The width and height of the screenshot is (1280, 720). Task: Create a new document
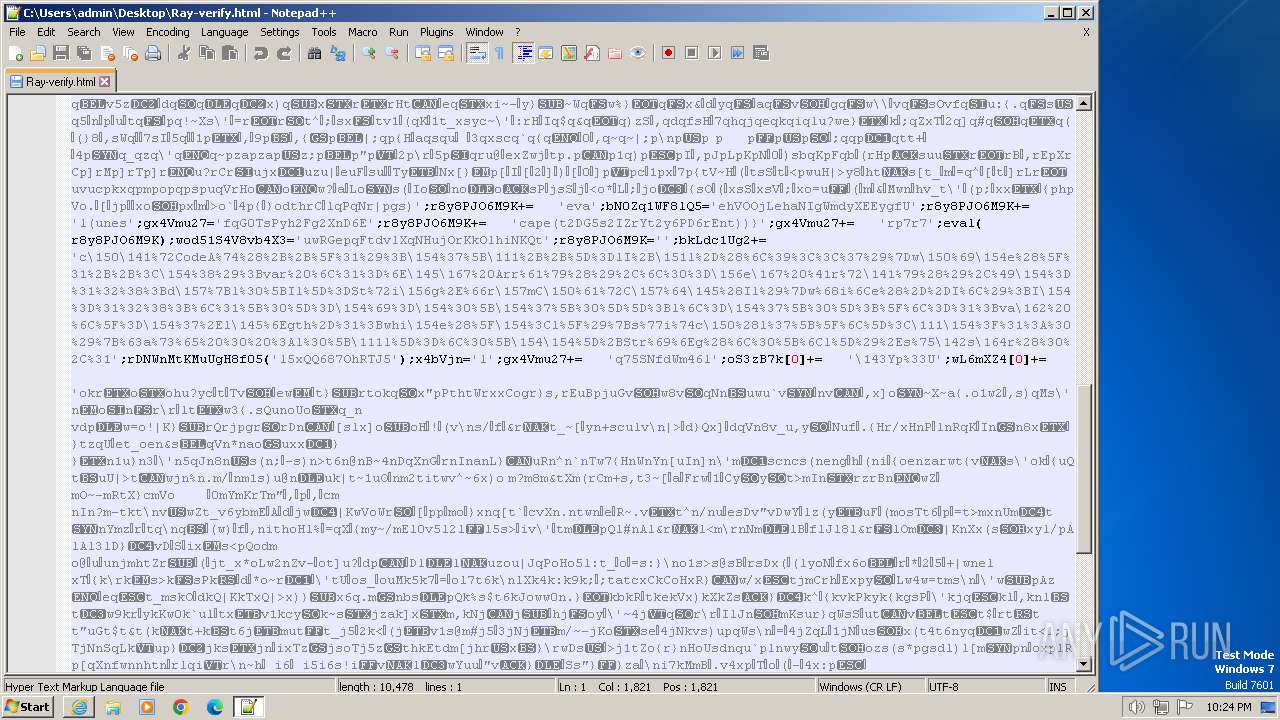(16, 53)
